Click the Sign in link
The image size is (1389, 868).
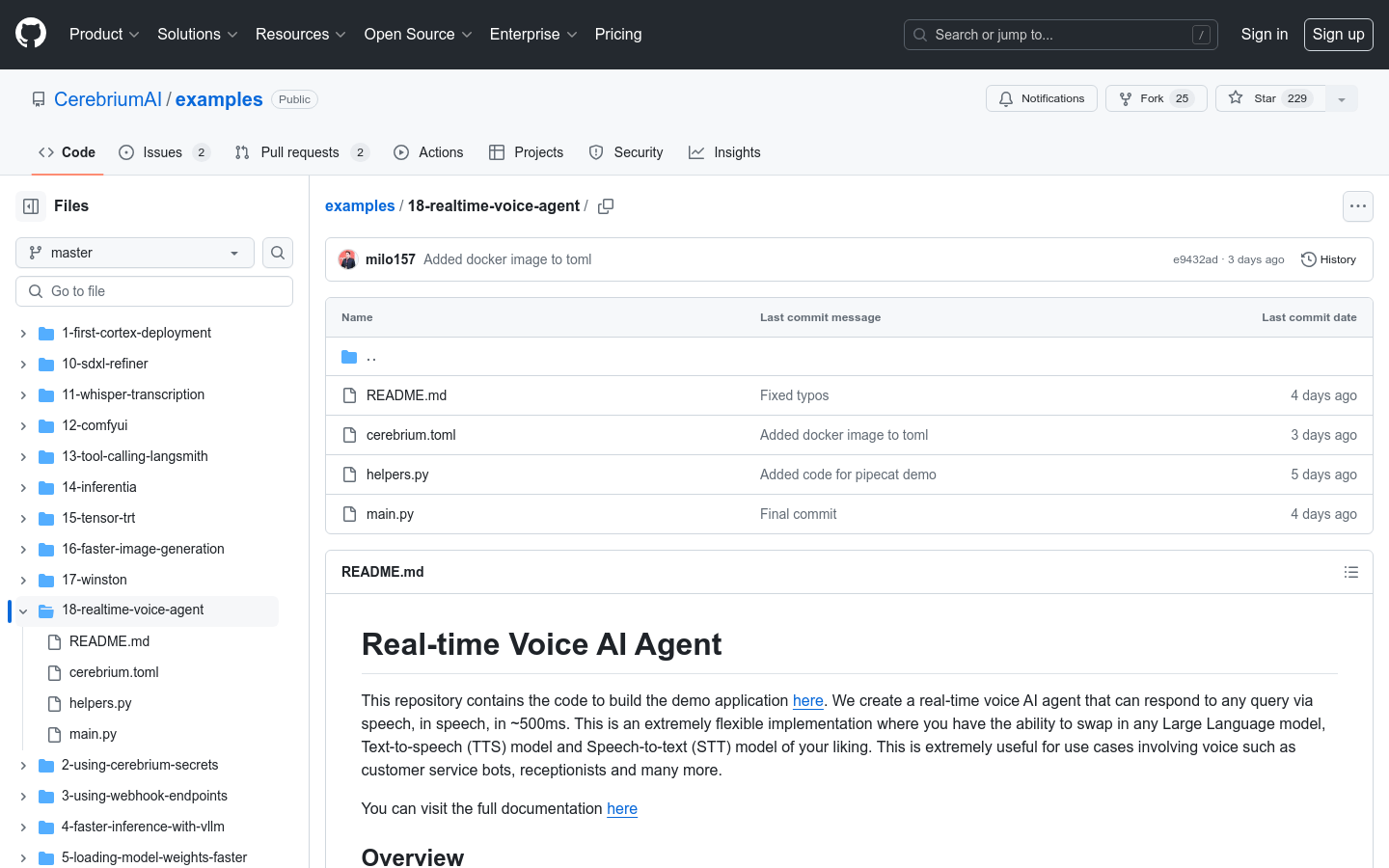1265,34
